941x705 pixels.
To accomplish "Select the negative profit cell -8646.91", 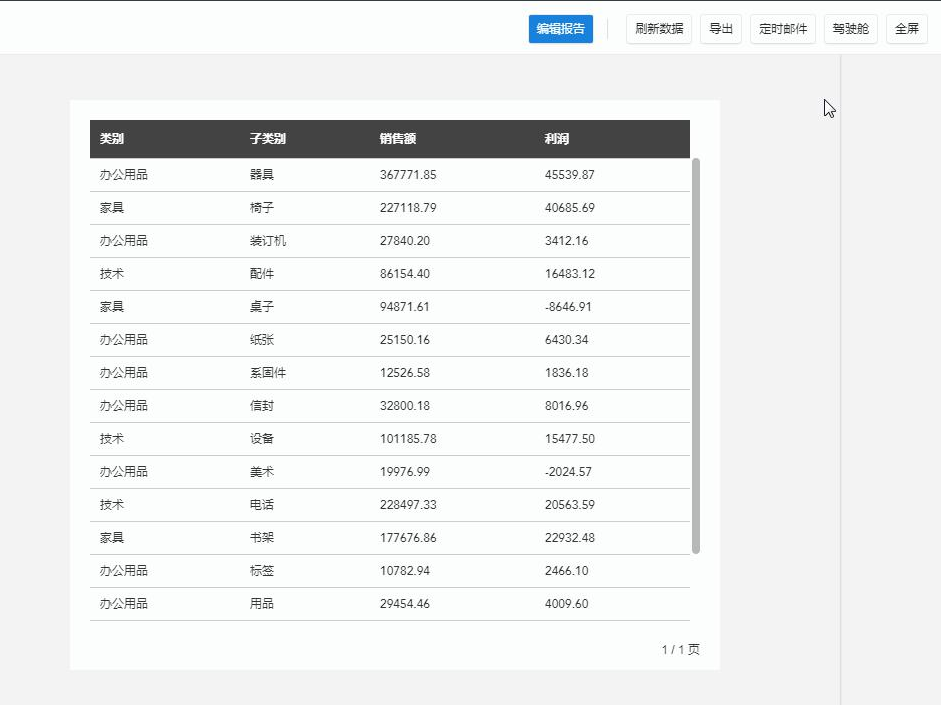I will (x=568, y=307).
